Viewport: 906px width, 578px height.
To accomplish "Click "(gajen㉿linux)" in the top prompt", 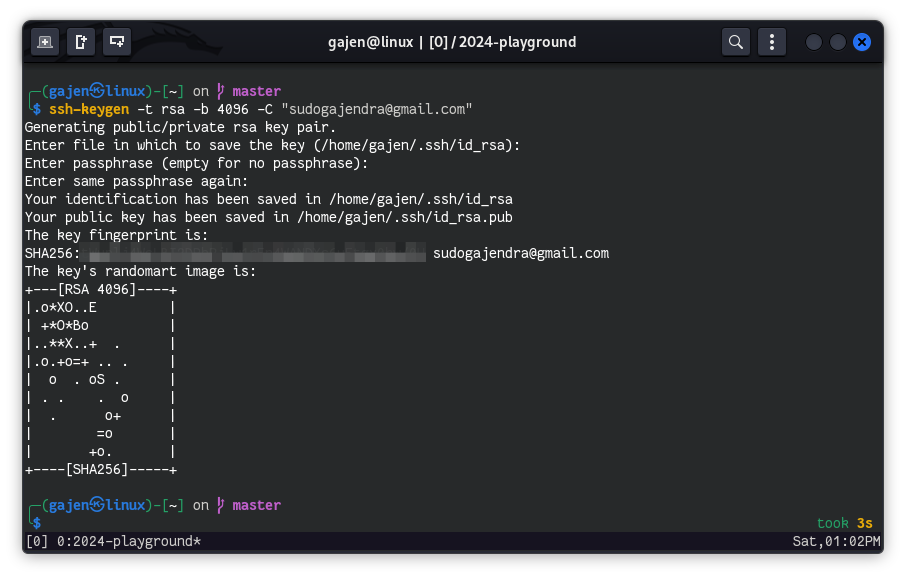I will [x=96, y=91].
